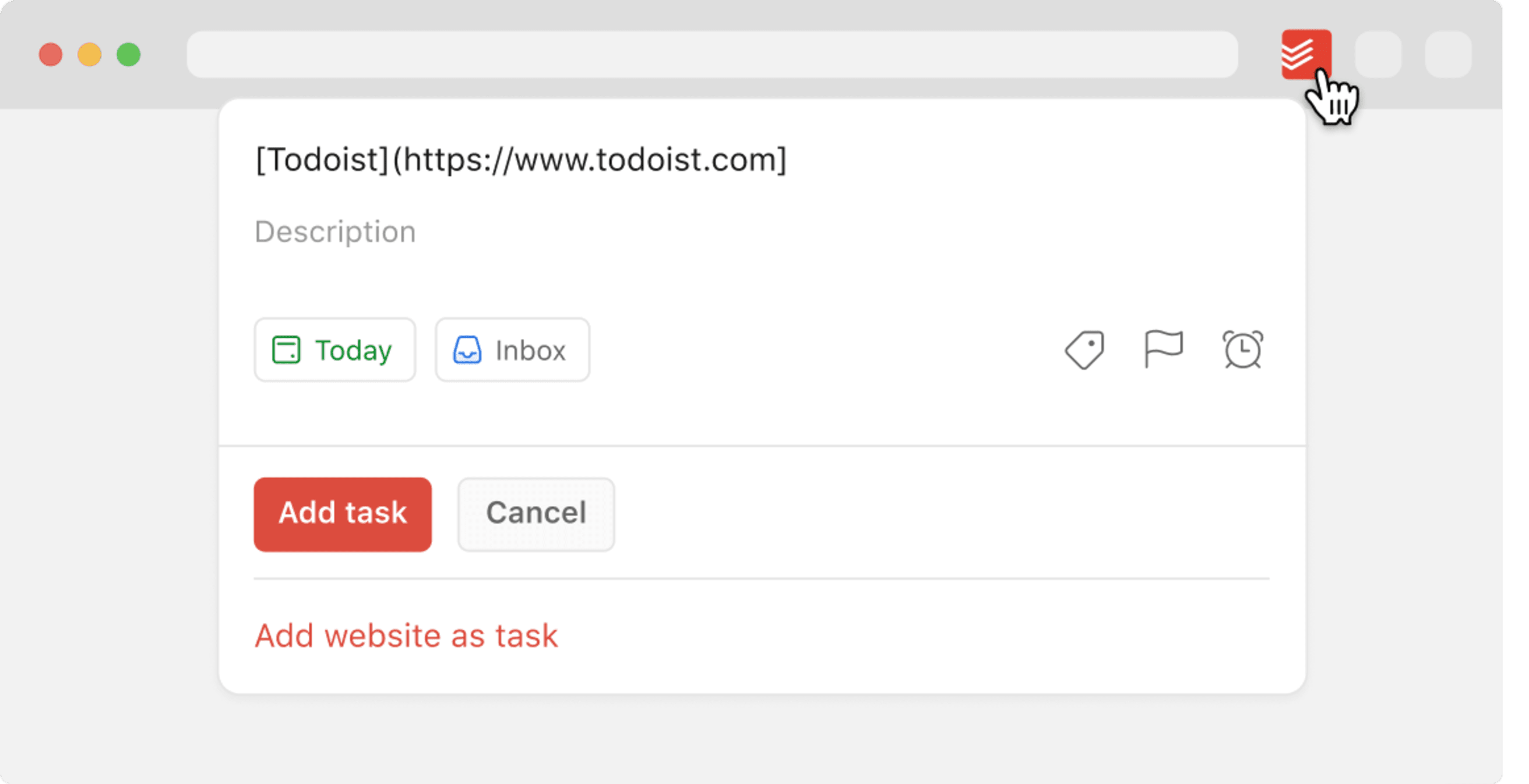Click the red close traffic light
Image resolution: width=1529 pixels, height=784 pixels.
point(50,55)
